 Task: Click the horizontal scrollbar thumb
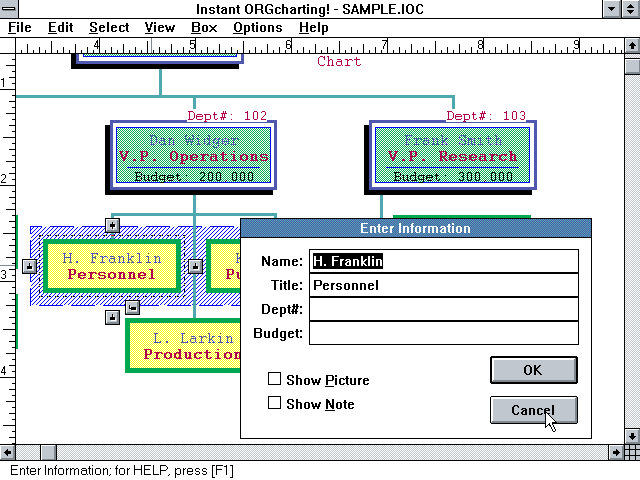[48, 452]
